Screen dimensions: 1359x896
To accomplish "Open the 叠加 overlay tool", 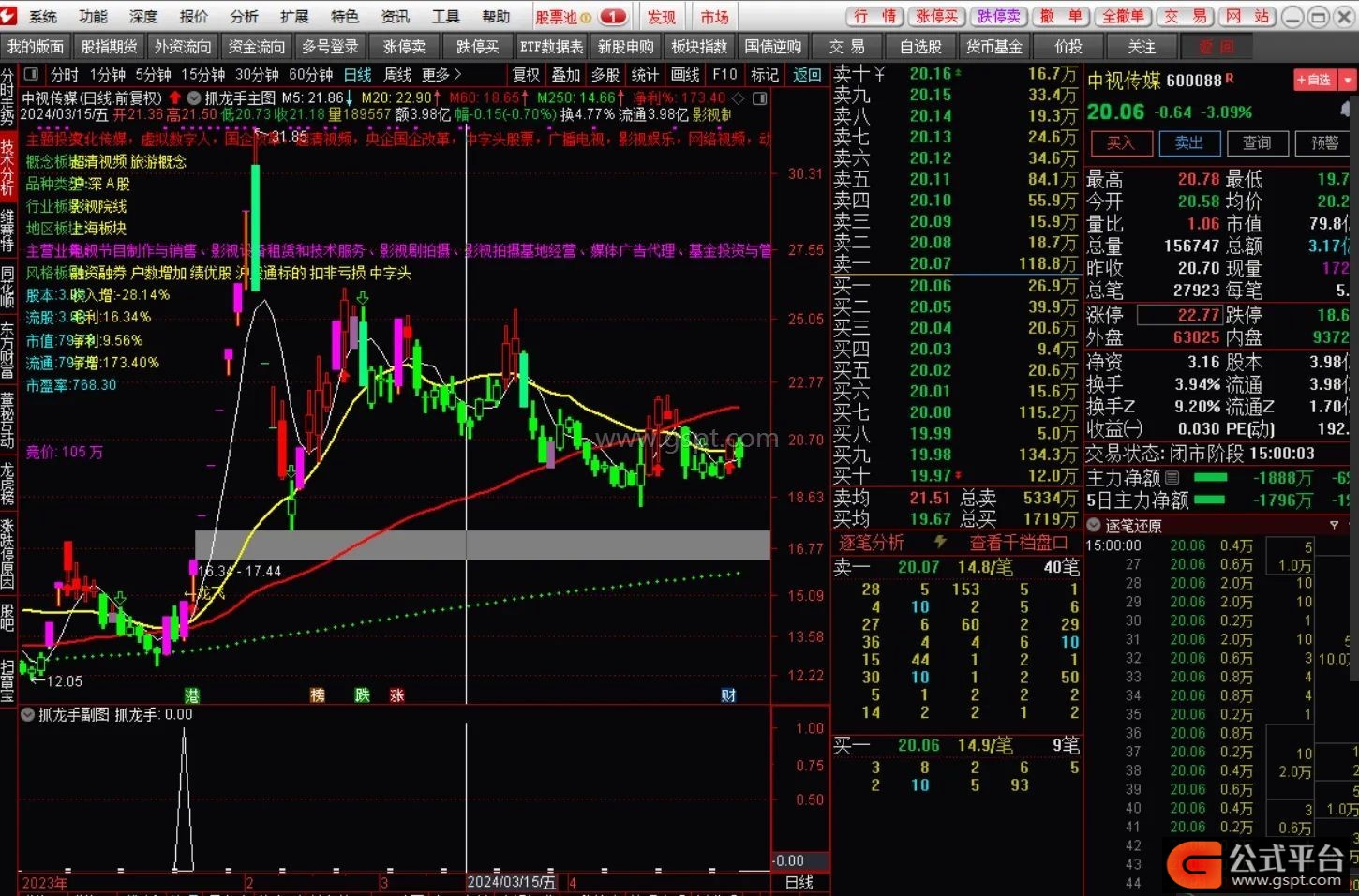I will (x=566, y=74).
